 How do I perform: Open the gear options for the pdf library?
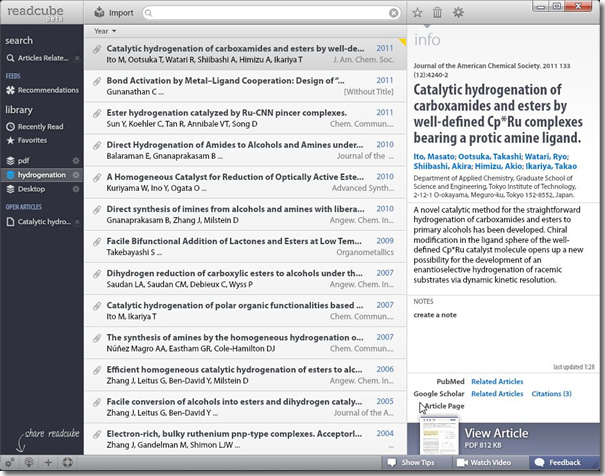pyautogui.click(x=75, y=160)
